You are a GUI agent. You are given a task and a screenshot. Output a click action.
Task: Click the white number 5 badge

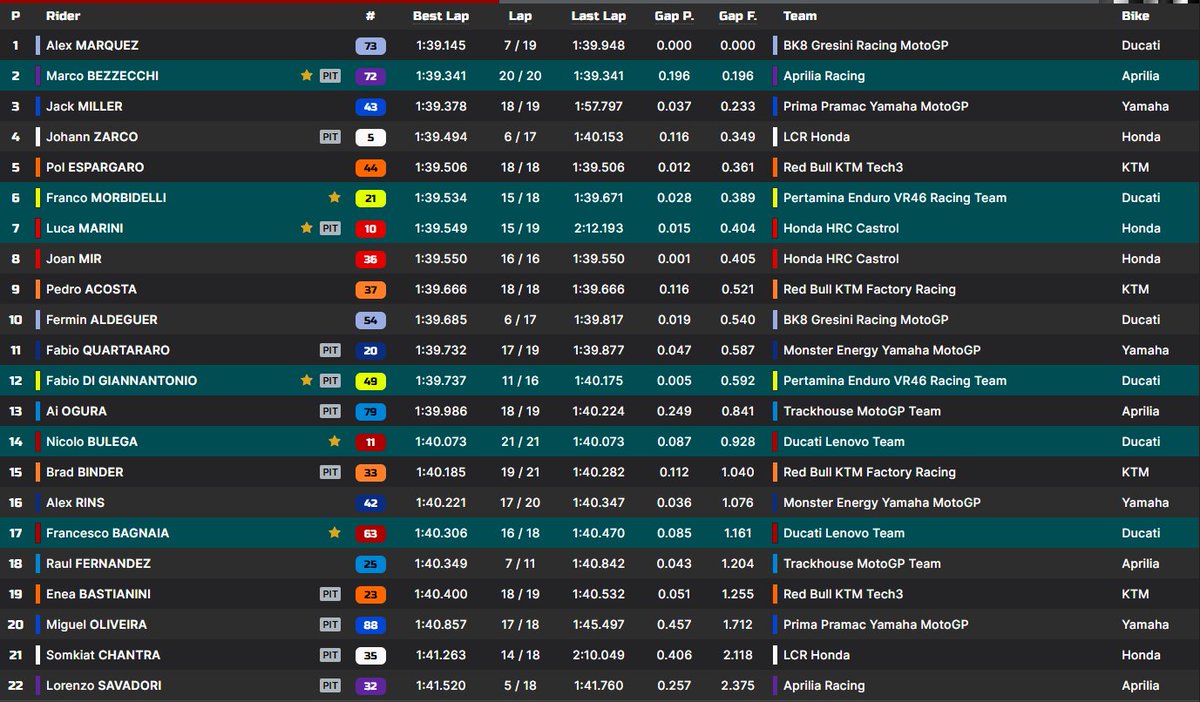tap(370, 137)
